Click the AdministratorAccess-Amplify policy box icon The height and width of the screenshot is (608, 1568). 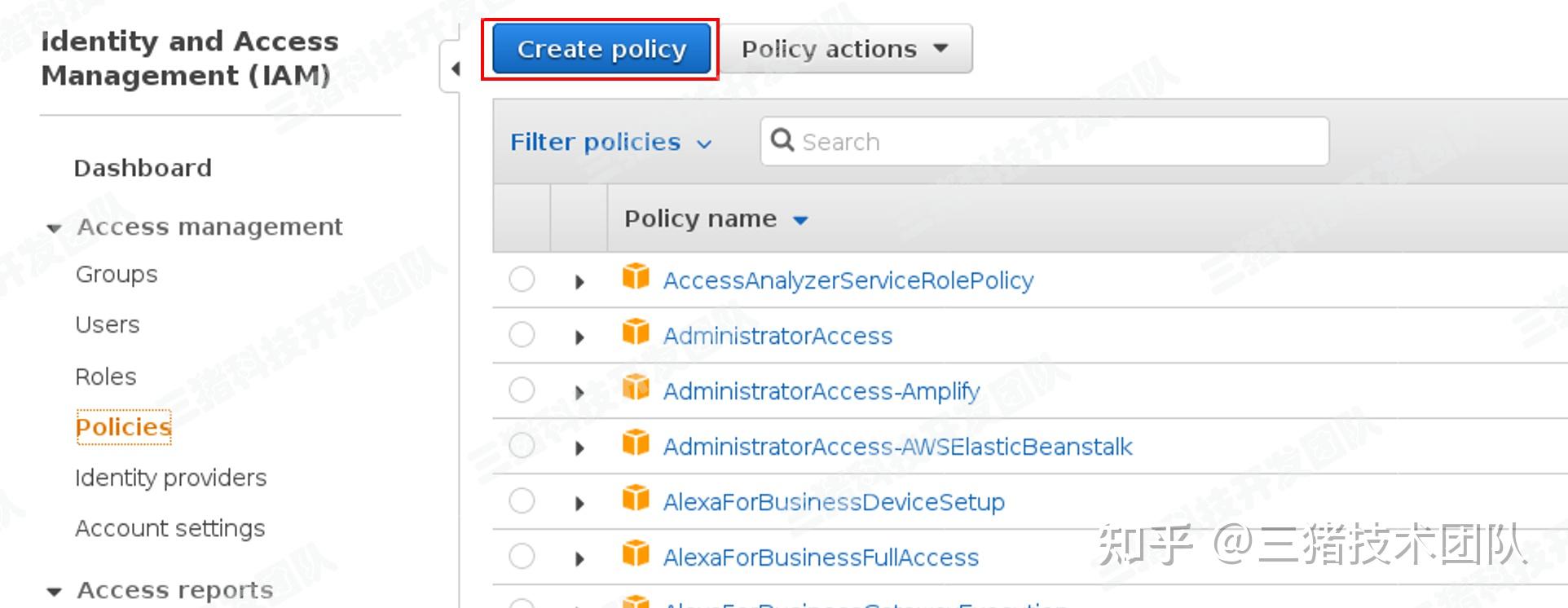(636, 388)
